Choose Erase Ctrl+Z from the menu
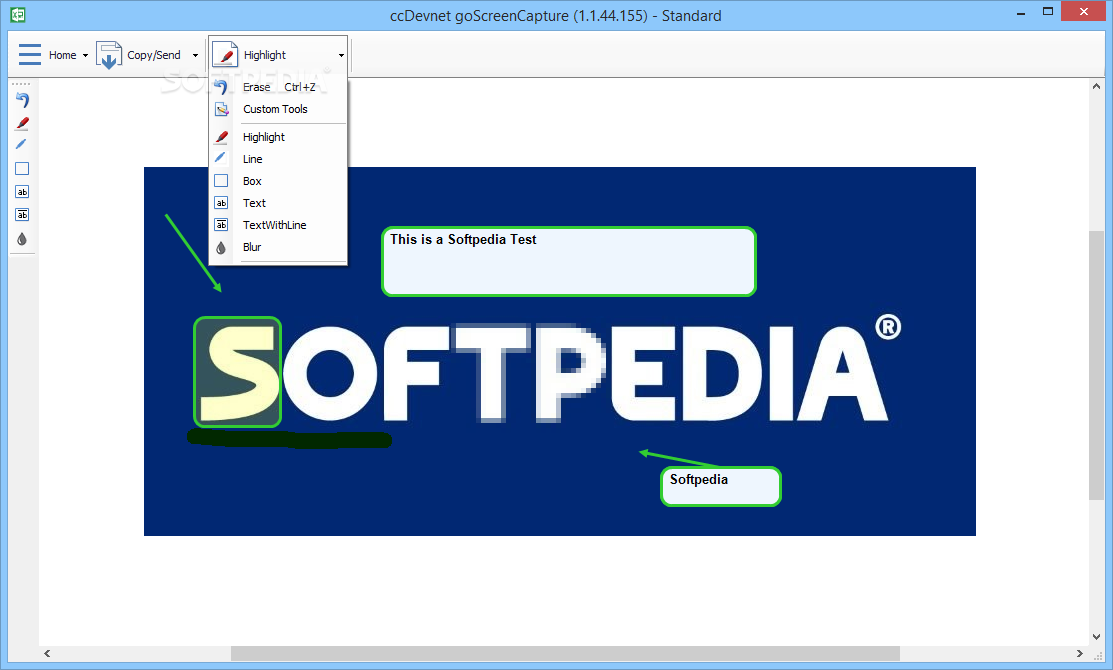The image size is (1113, 670). coord(278,87)
